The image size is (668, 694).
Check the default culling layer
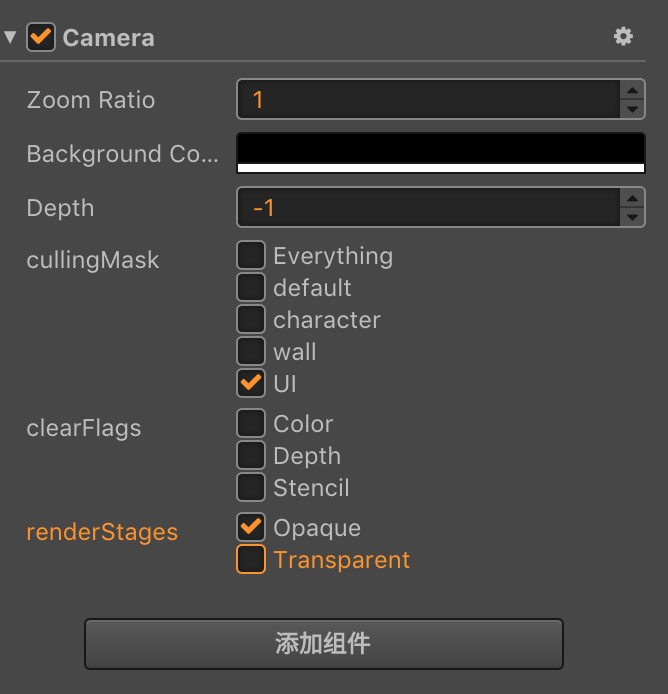click(x=251, y=288)
